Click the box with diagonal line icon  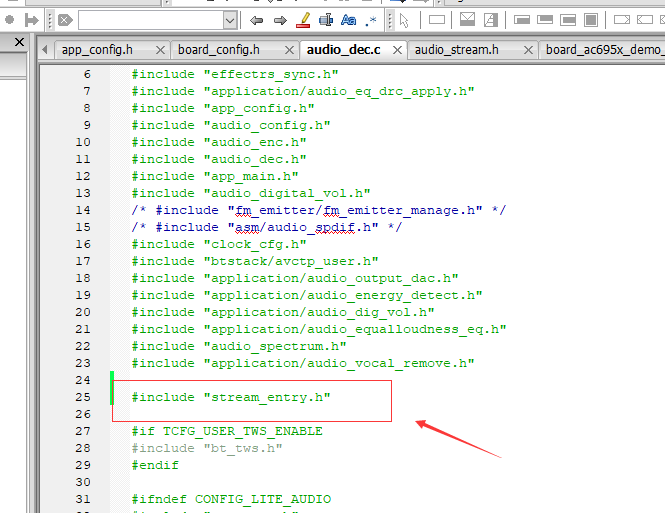coord(491,20)
